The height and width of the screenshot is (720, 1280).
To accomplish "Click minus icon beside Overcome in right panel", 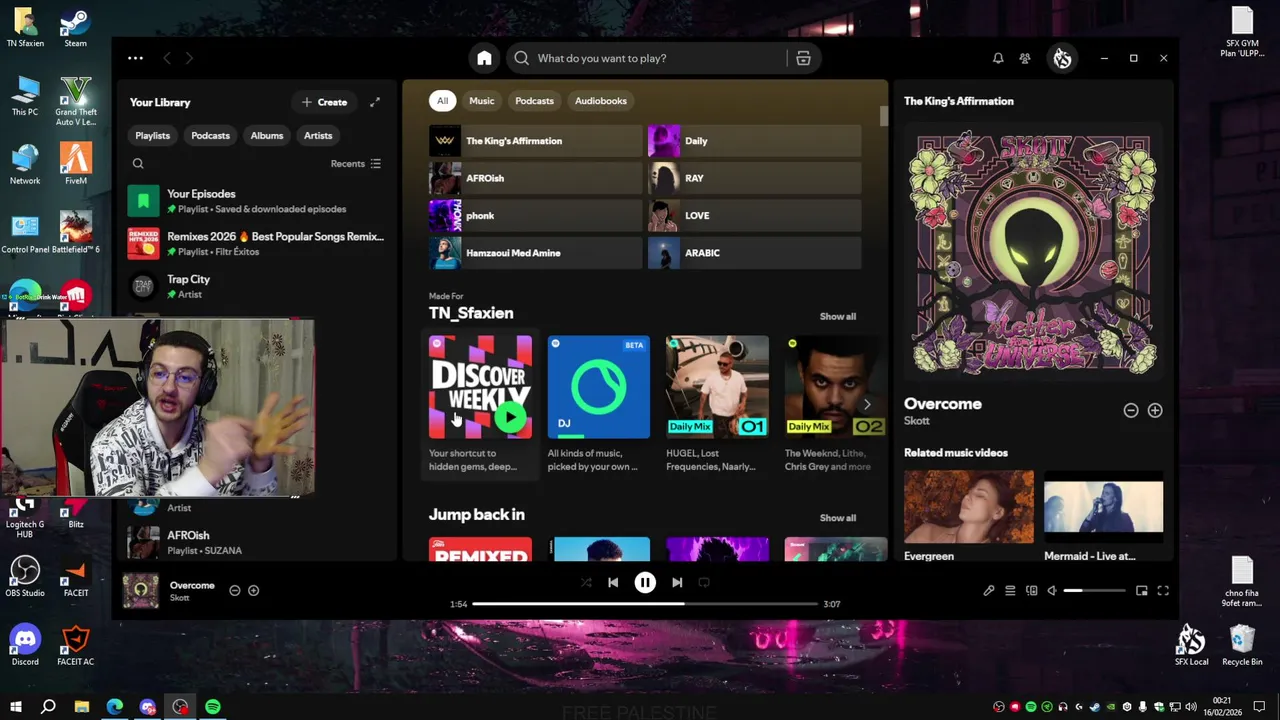I will click(x=1131, y=410).
